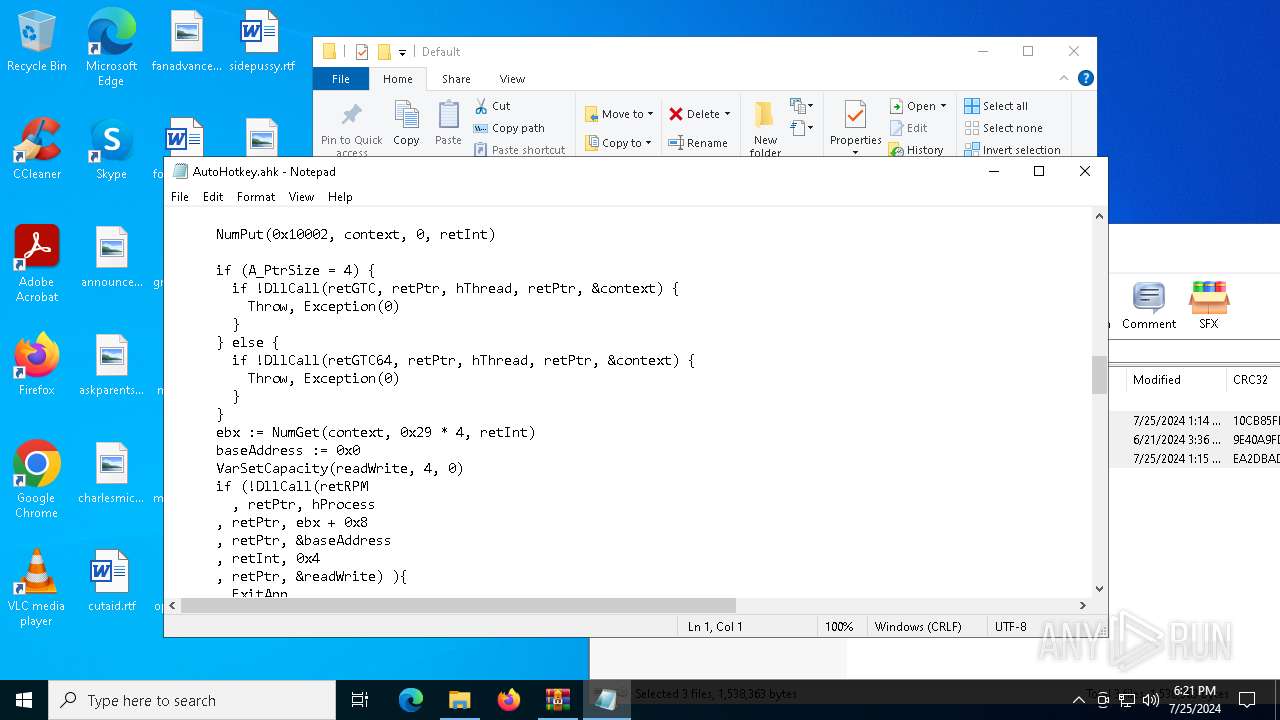This screenshot has width=1280, height=720.
Task: Open notification center on taskbar
Action: coord(1247,700)
